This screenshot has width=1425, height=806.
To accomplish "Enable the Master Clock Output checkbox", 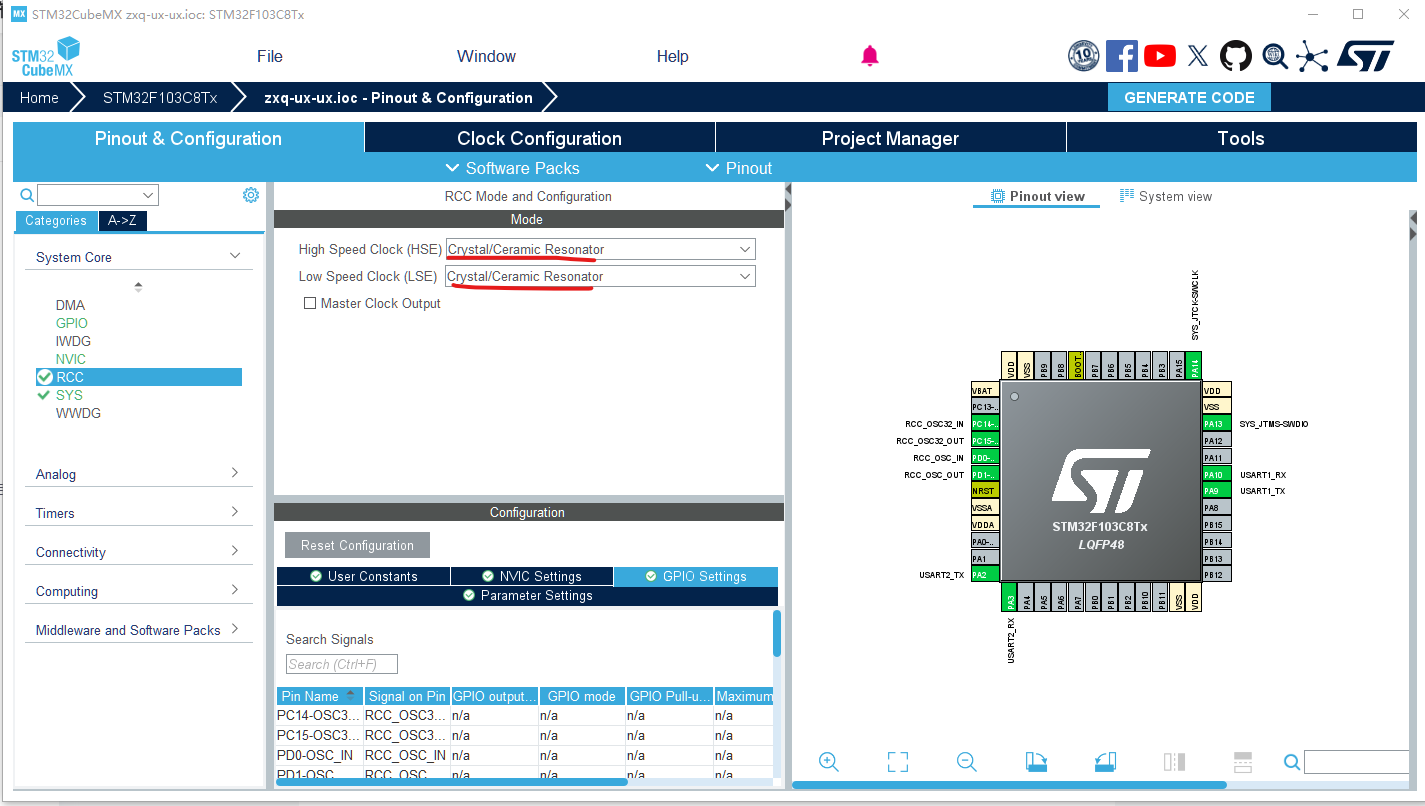I will click(310, 303).
